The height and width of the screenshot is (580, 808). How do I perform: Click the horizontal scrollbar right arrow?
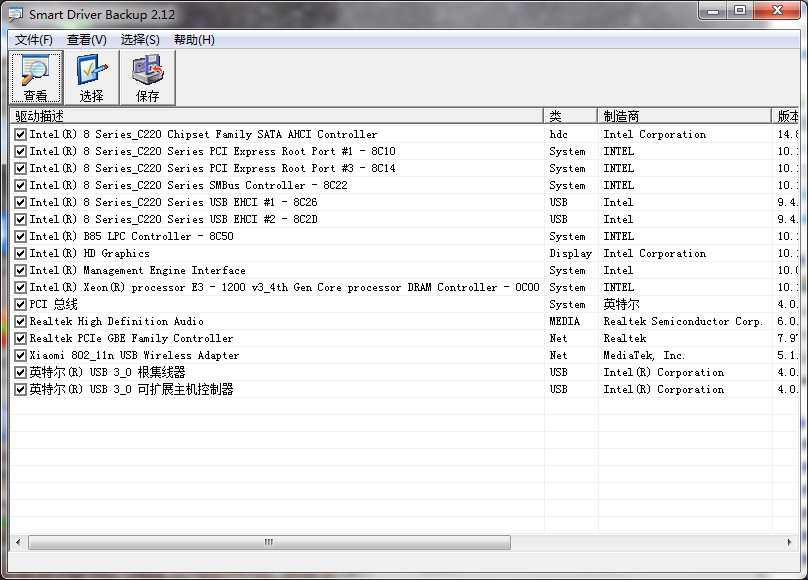789,542
